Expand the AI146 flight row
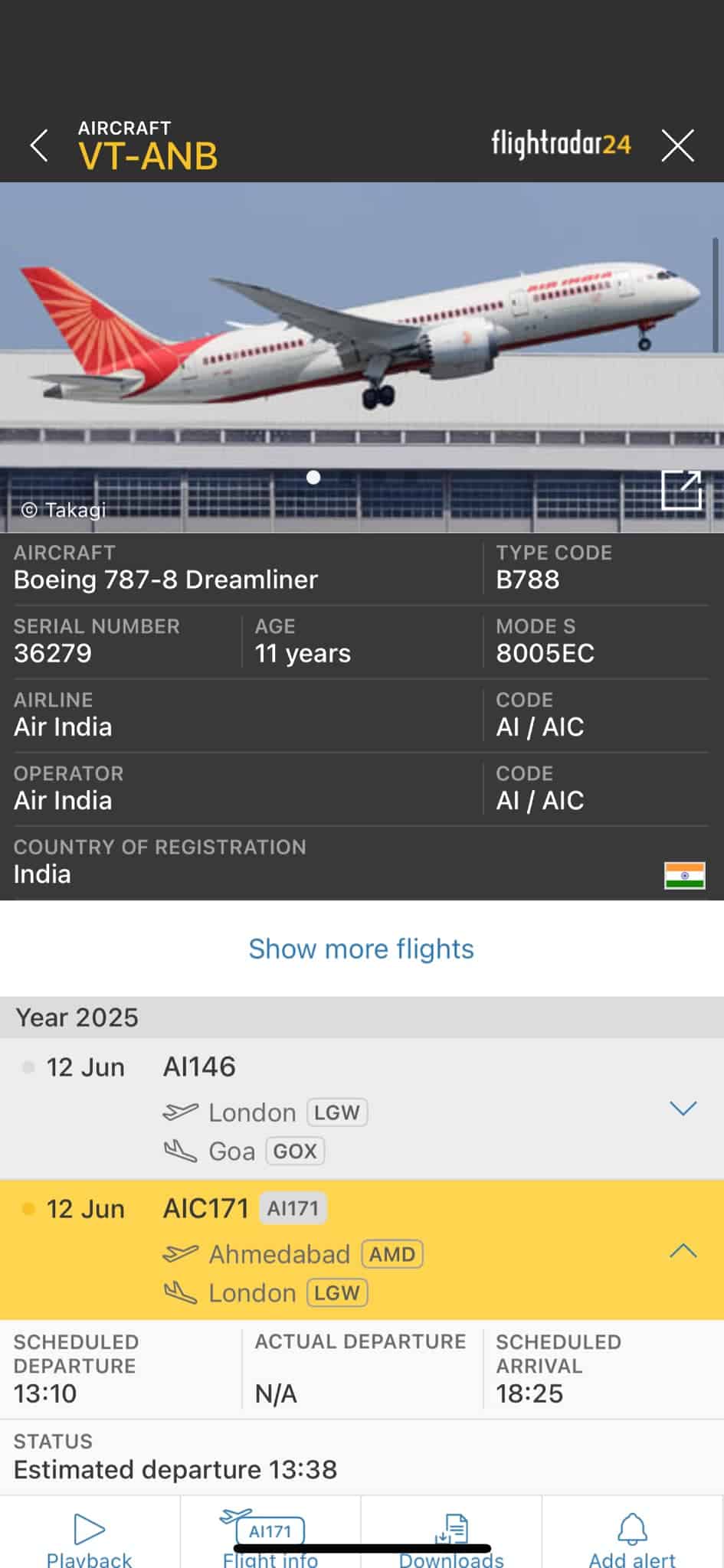724x1568 pixels. pos(683,1108)
